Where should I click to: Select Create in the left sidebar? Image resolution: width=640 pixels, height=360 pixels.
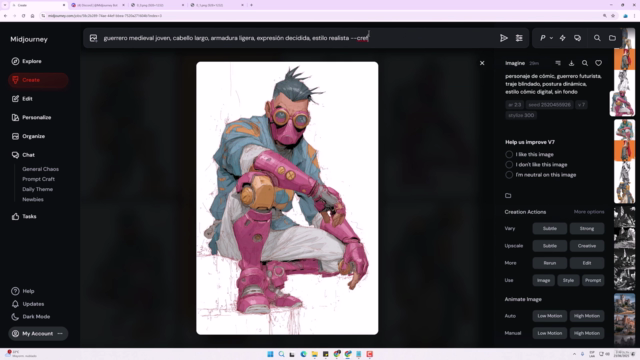click(x=38, y=80)
